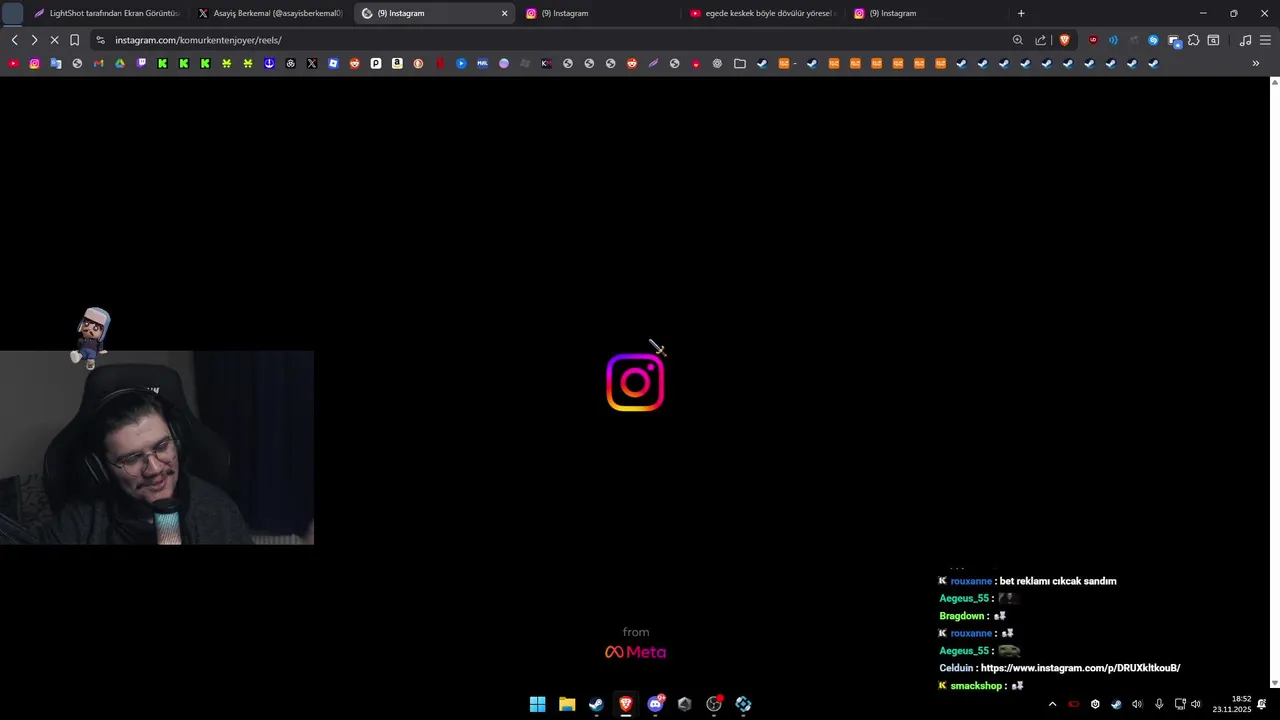
Task: Open the Twitch bookmark
Action: coord(141,63)
